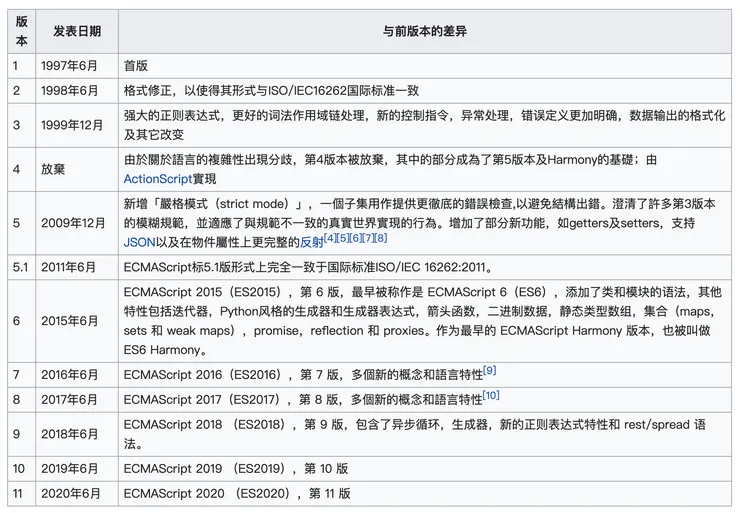
Task: Select the 2011年6月 date cell
Action: pyautogui.click(x=77, y=267)
